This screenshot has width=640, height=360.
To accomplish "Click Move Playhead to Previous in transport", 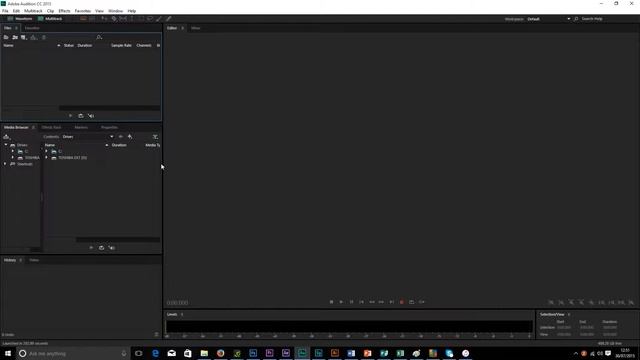I will (362, 302).
